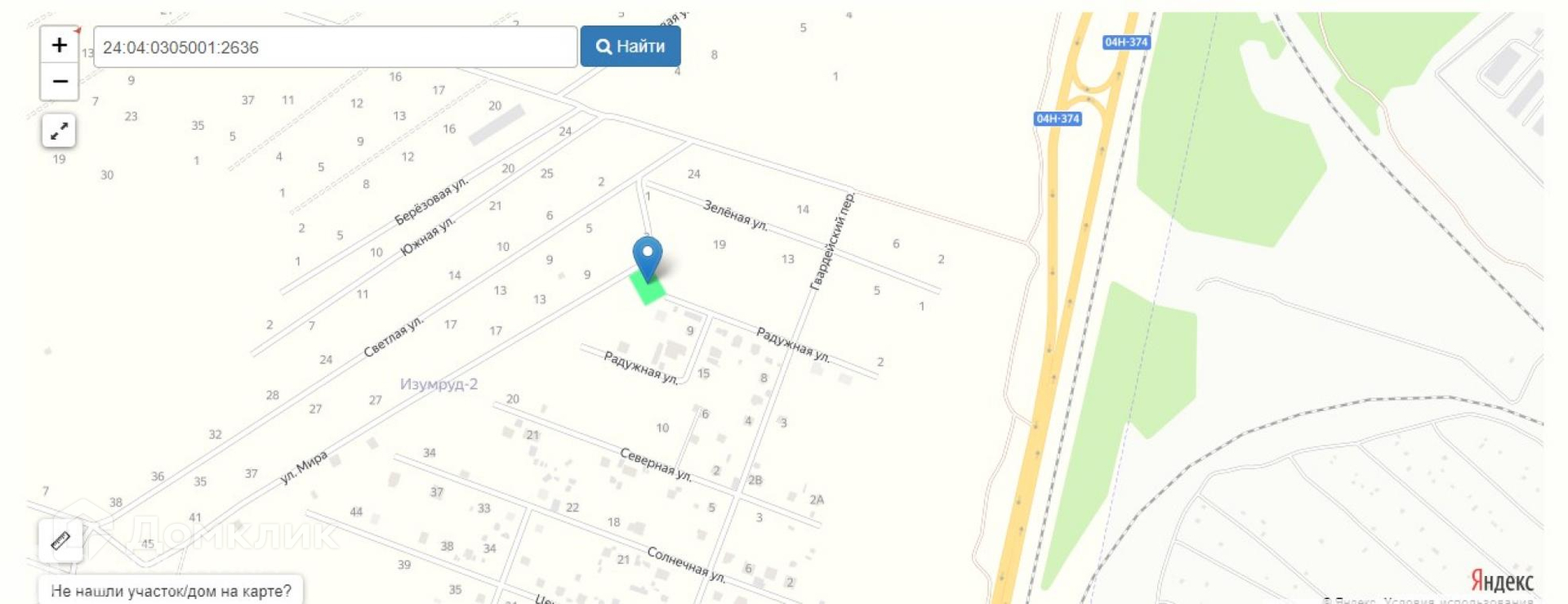Click the Найти search button
Image resolution: width=1568 pixels, height=604 pixels.
click(x=630, y=47)
